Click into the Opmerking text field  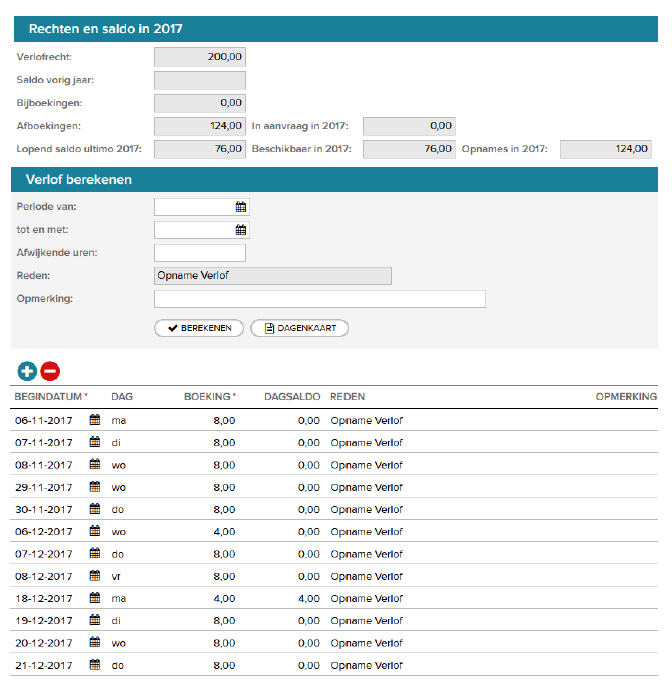coord(319,299)
